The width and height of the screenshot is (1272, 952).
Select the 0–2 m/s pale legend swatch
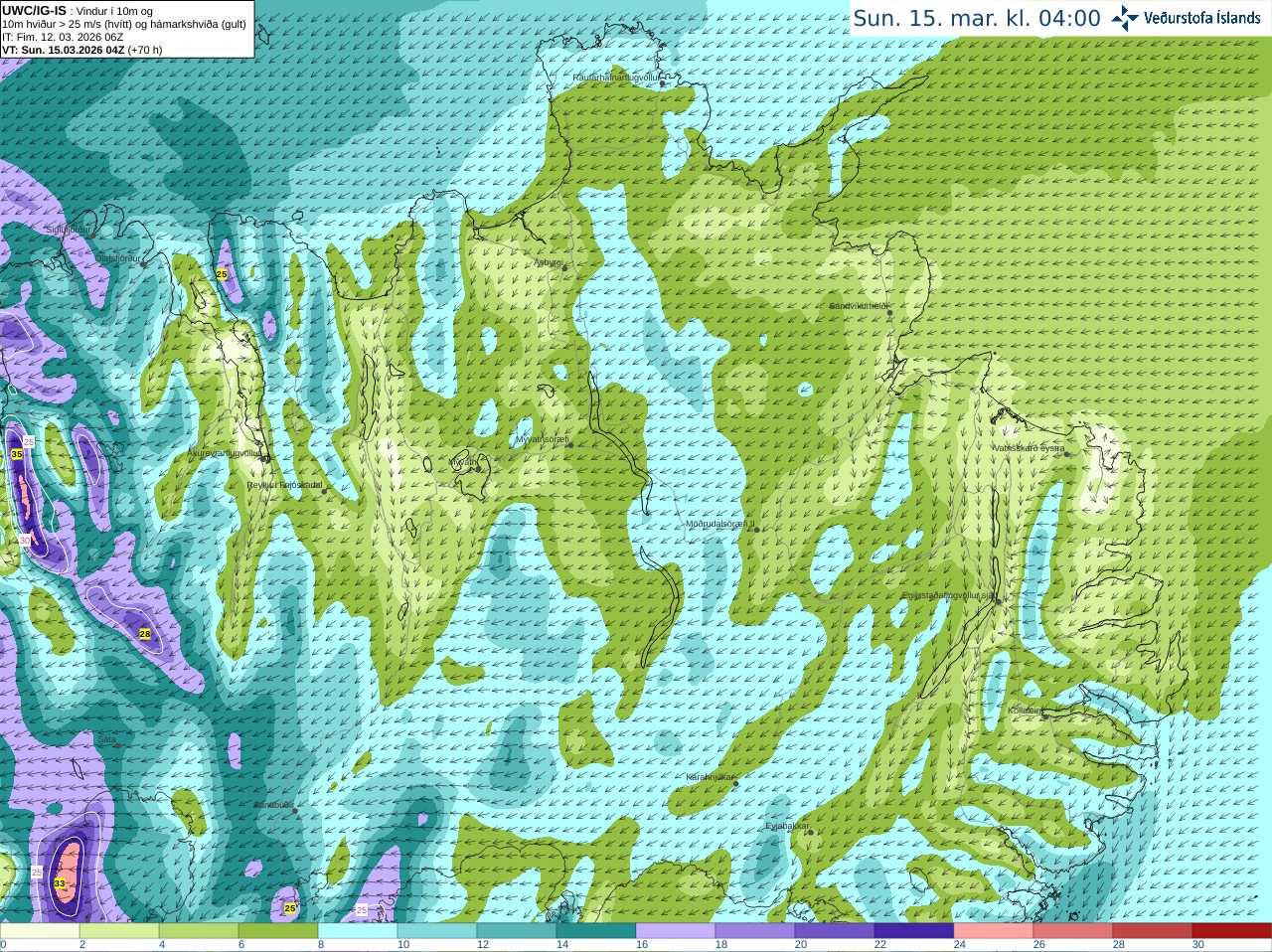40,931
